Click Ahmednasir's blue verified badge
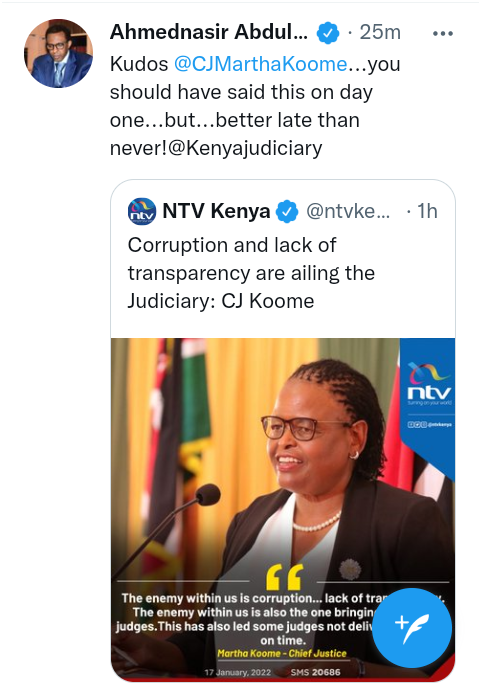The image size is (480, 694). 328,33
